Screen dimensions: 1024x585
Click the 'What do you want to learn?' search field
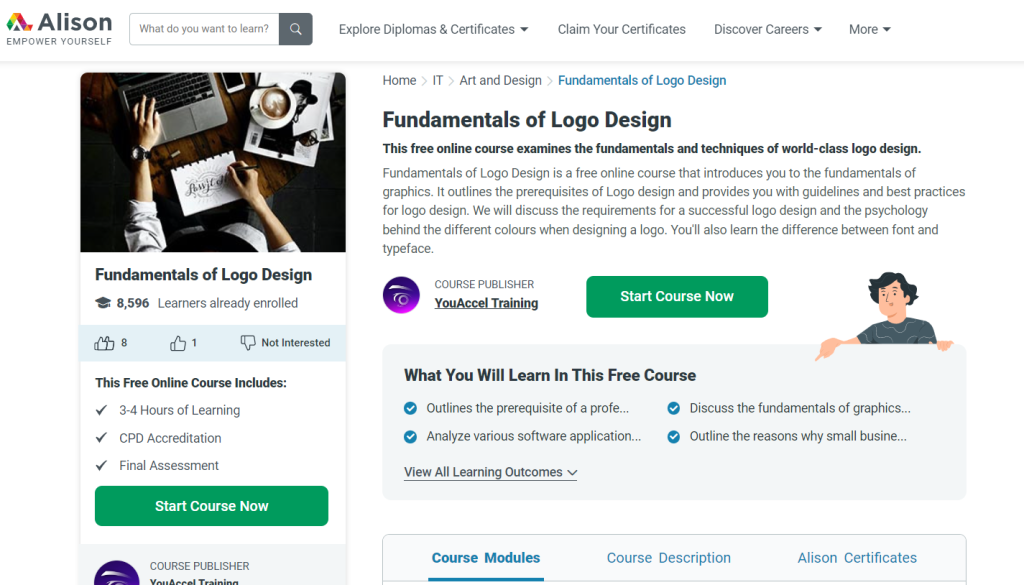(x=203, y=29)
